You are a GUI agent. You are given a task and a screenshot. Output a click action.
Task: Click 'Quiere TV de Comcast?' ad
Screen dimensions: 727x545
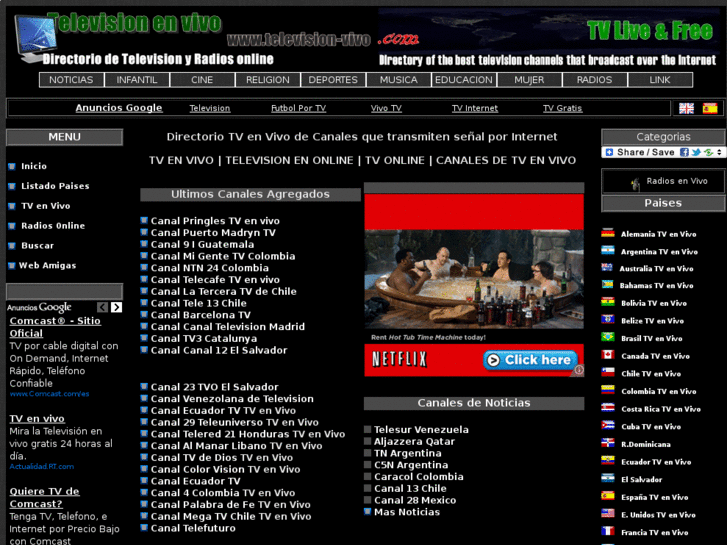[x=45, y=498]
